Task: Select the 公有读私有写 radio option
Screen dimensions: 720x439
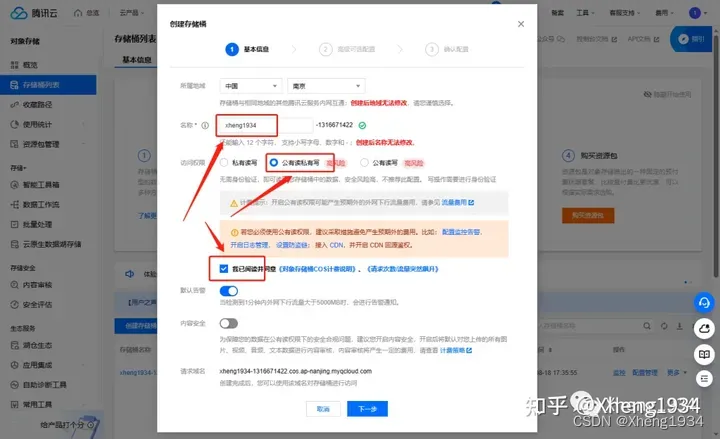Action: pyautogui.click(x=274, y=163)
